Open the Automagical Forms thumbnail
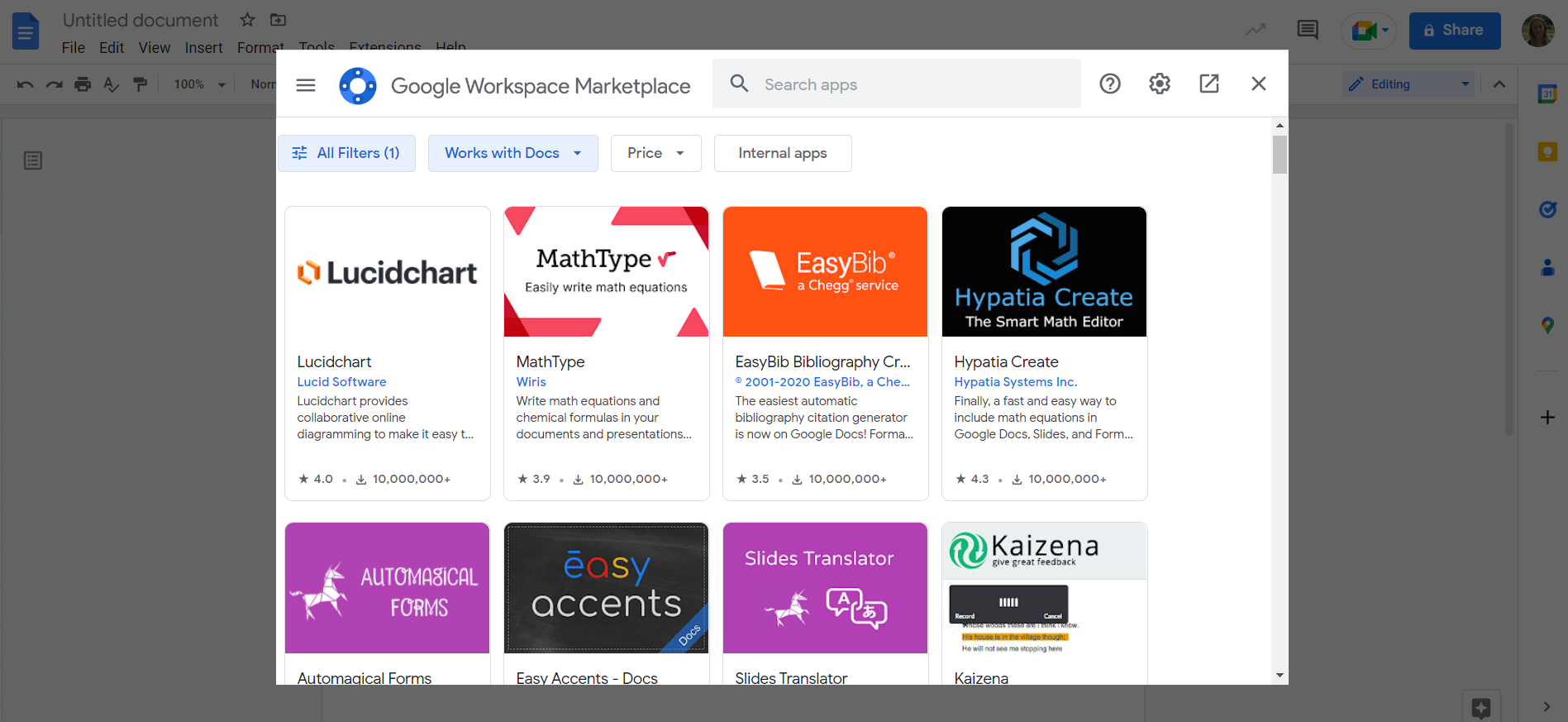This screenshot has height=722, width=1568. [x=388, y=588]
